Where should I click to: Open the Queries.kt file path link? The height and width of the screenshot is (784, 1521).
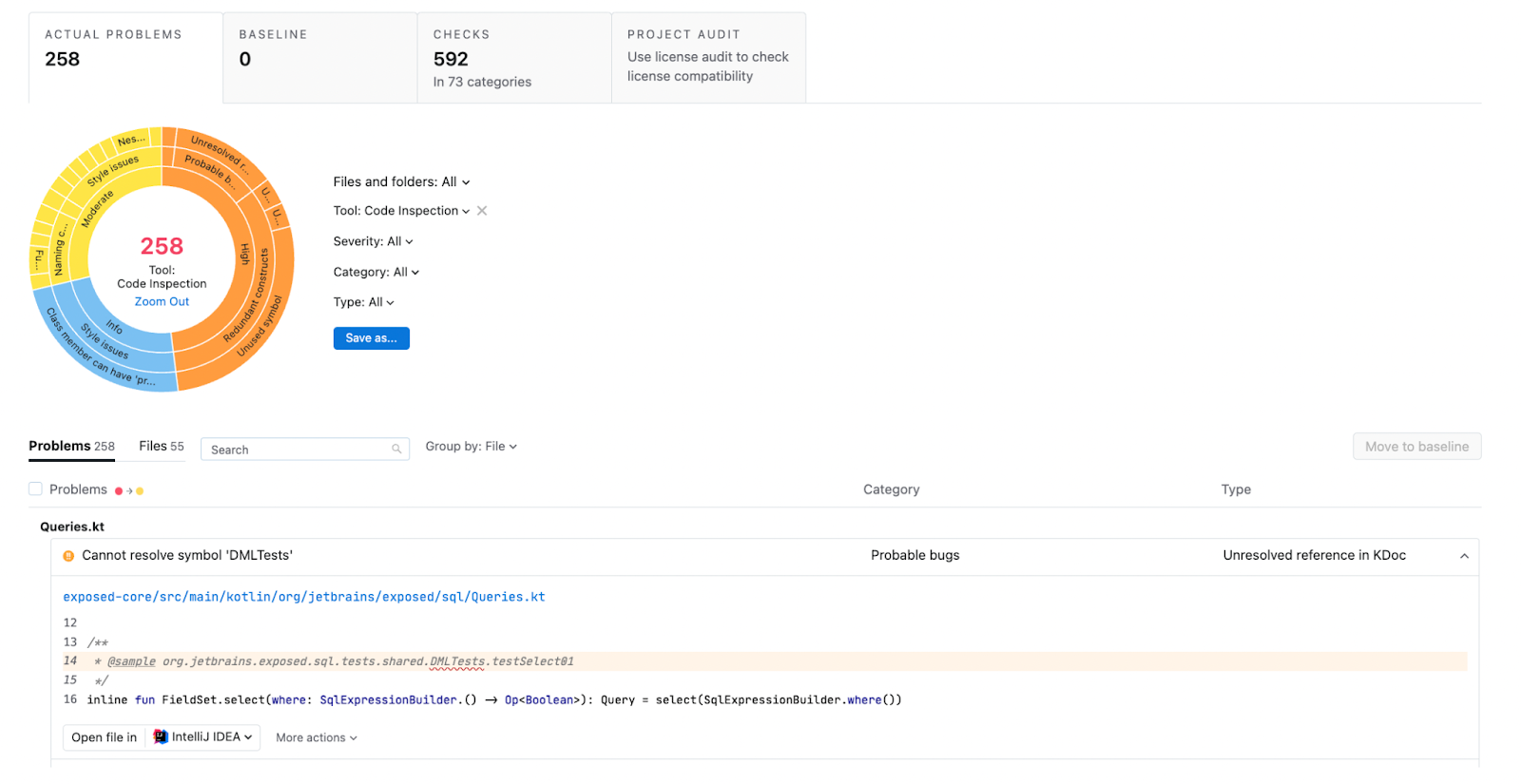(304, 598)
